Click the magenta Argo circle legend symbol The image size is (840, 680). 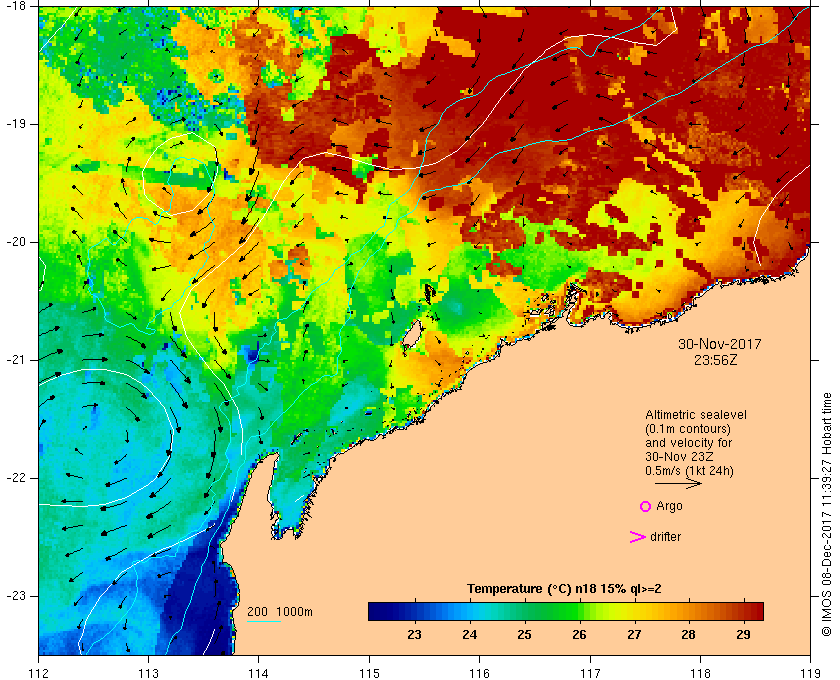(646, 506)
